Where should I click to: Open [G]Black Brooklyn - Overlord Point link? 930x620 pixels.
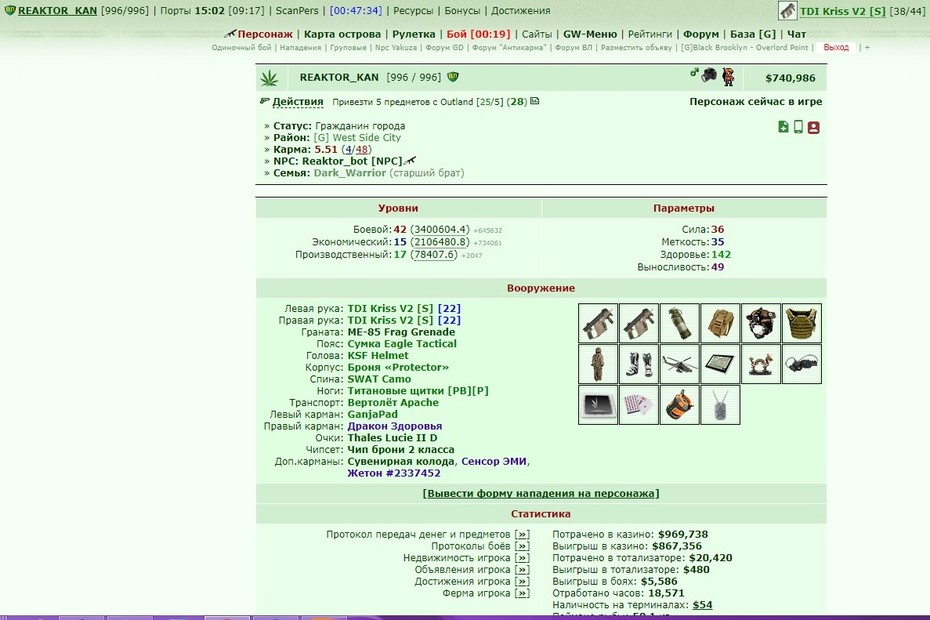coord(744,47)
